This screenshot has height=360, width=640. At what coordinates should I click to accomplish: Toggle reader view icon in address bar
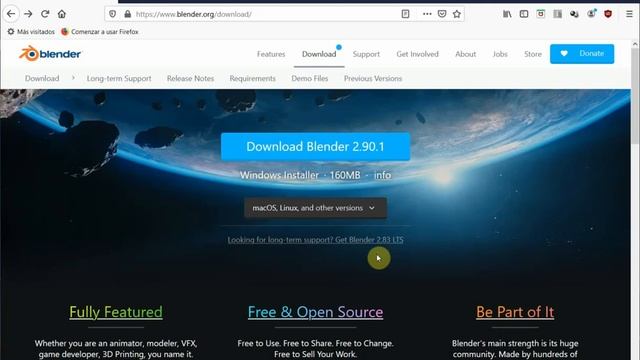(x=405, y=14)
